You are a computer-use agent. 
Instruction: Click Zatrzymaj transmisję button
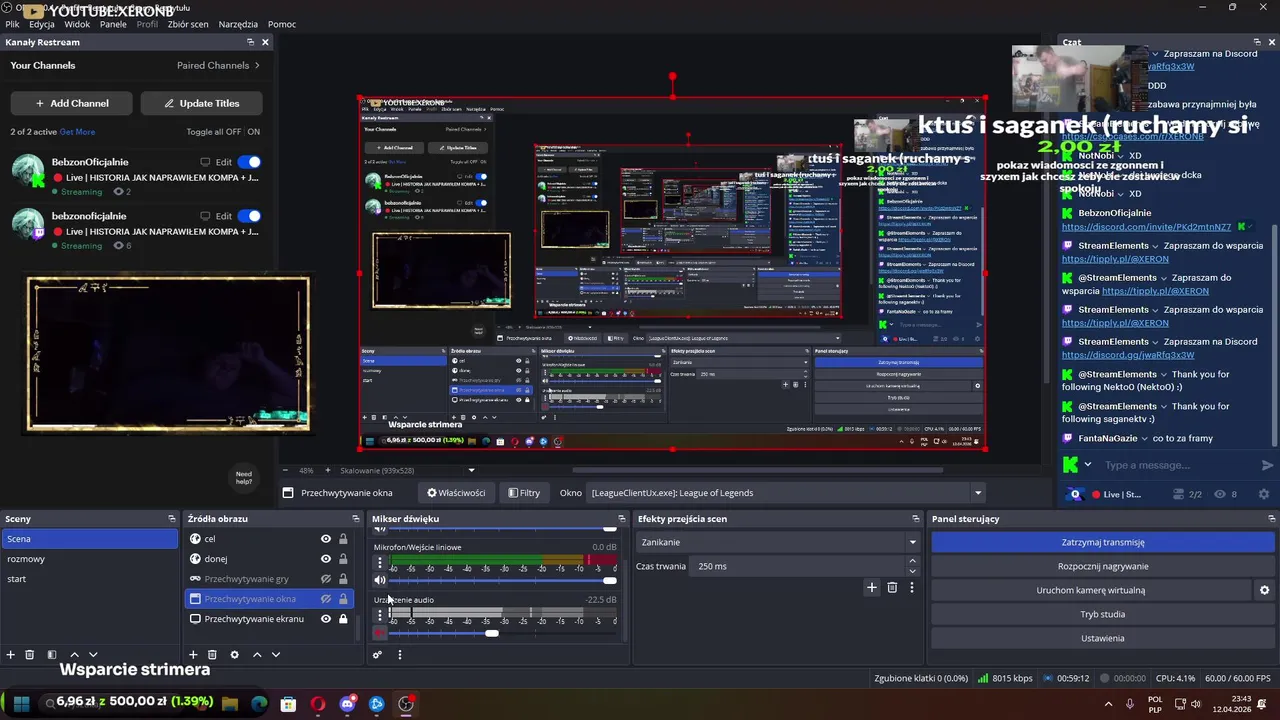1103,542
